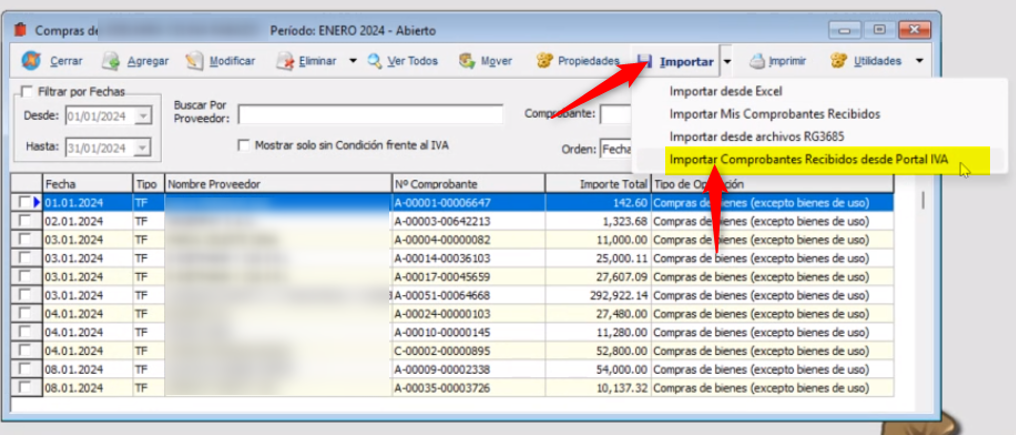Click the Imprimir printer icon
The image size is (1016, 435).
(x=758, y=61)
